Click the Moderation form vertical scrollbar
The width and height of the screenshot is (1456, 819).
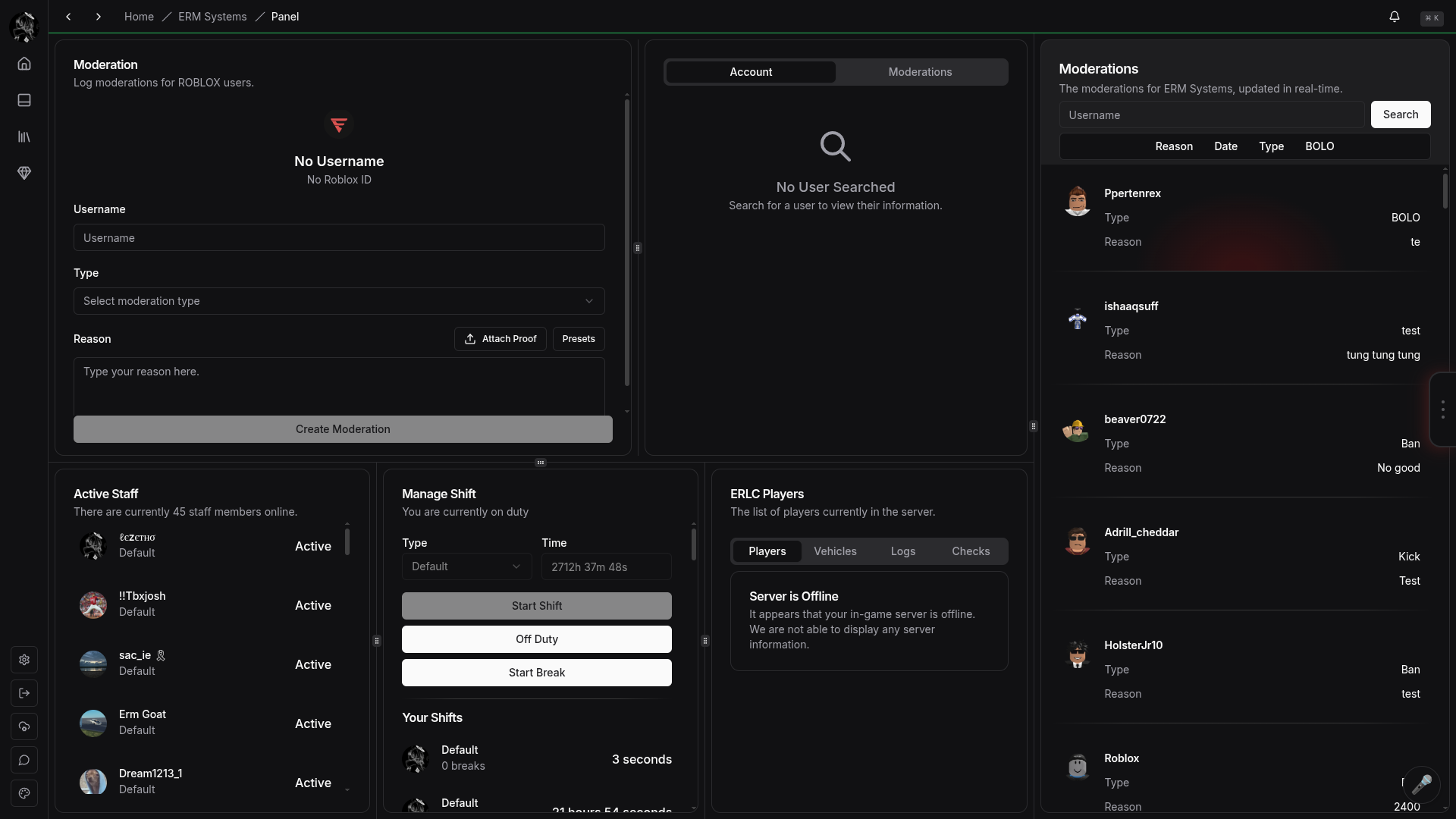627,243
